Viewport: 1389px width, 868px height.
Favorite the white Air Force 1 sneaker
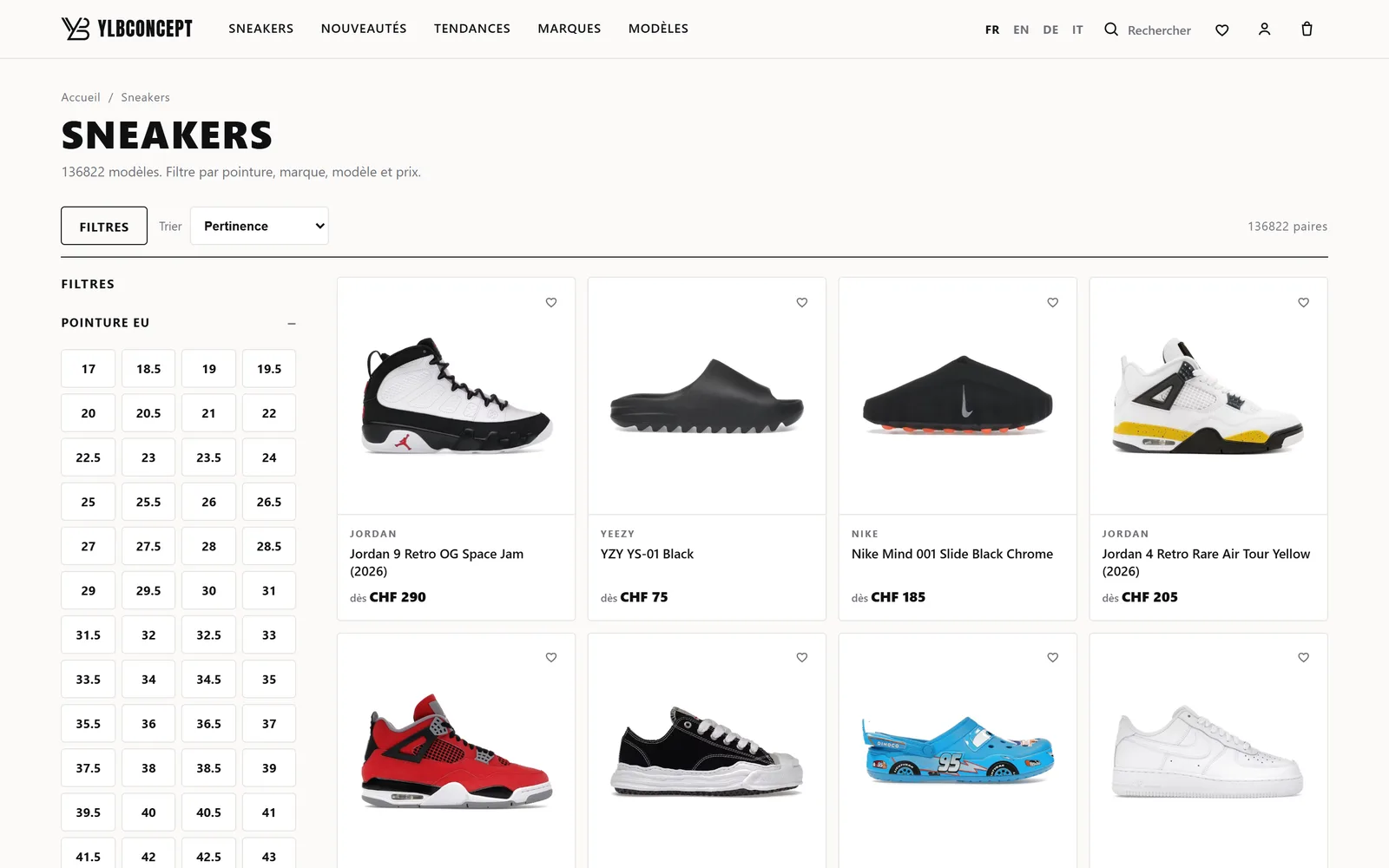pyautogui.click(x=1303, y=657)
